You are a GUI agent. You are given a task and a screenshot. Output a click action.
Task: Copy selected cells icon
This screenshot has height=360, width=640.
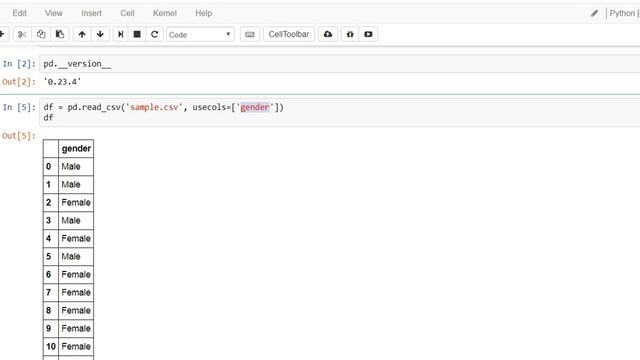click(x=41, y=34)
